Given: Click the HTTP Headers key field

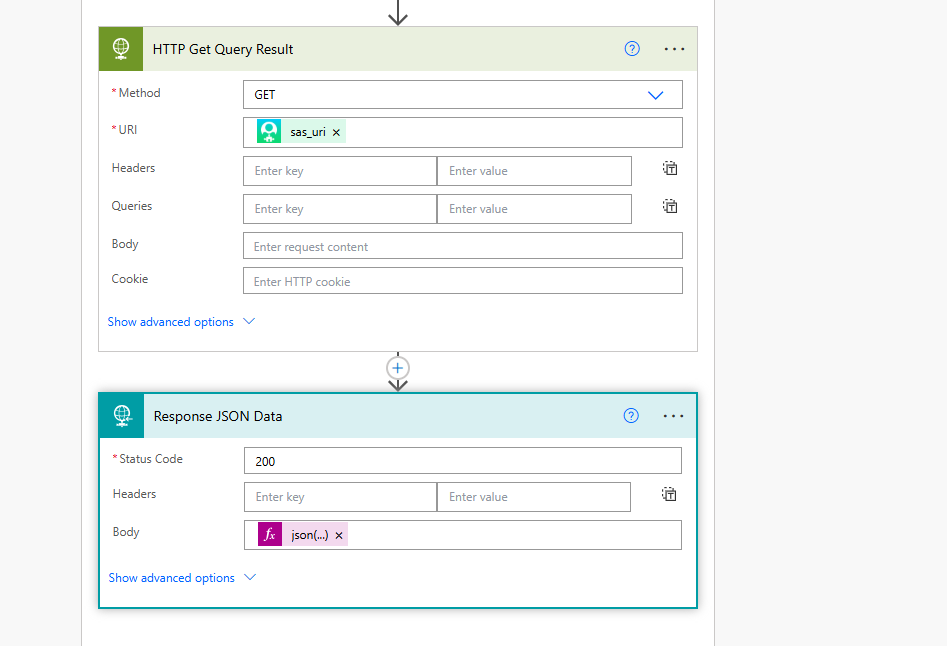Looking at the screenshot, I should pos(340,171).
